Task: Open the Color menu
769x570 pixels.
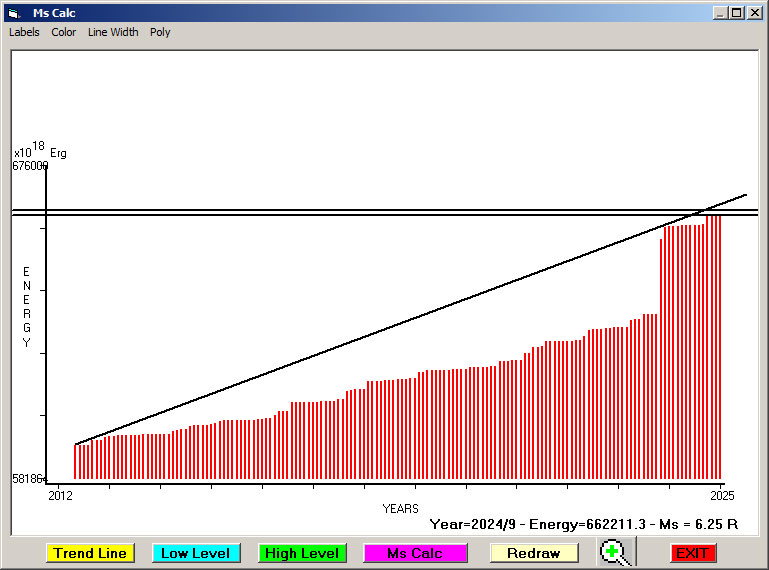Action: coord(64,32)
